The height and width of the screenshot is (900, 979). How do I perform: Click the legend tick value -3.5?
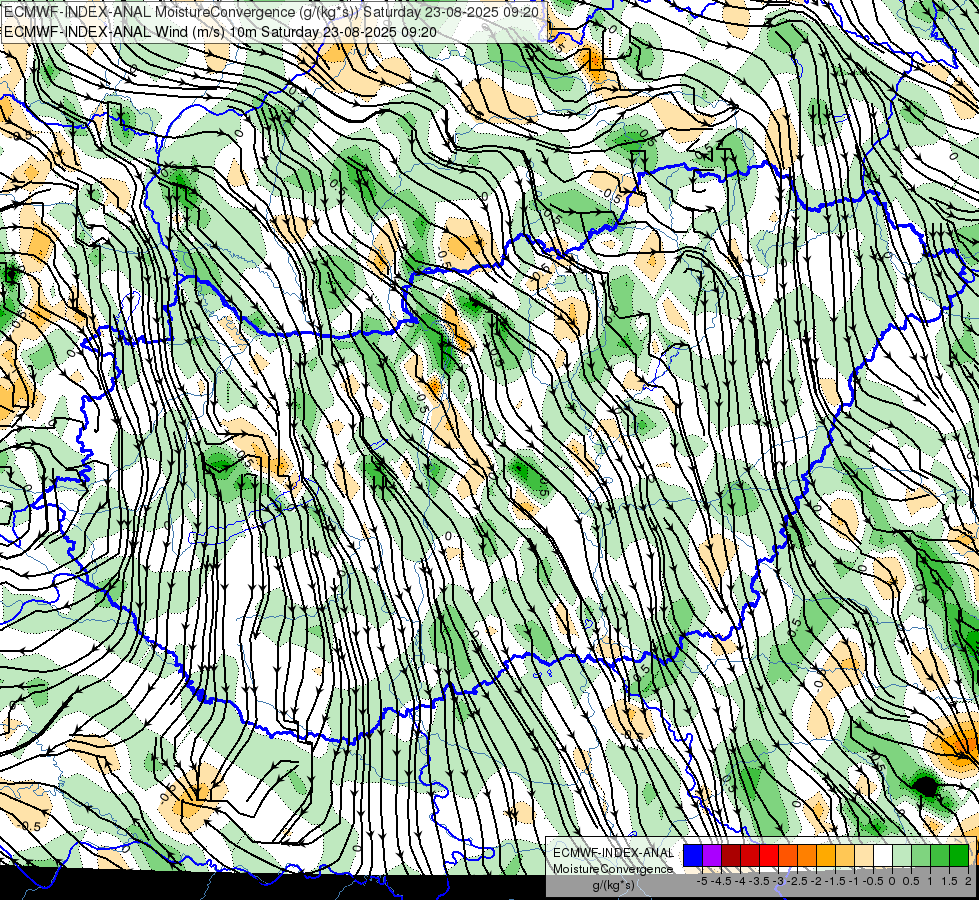[759, 881]
